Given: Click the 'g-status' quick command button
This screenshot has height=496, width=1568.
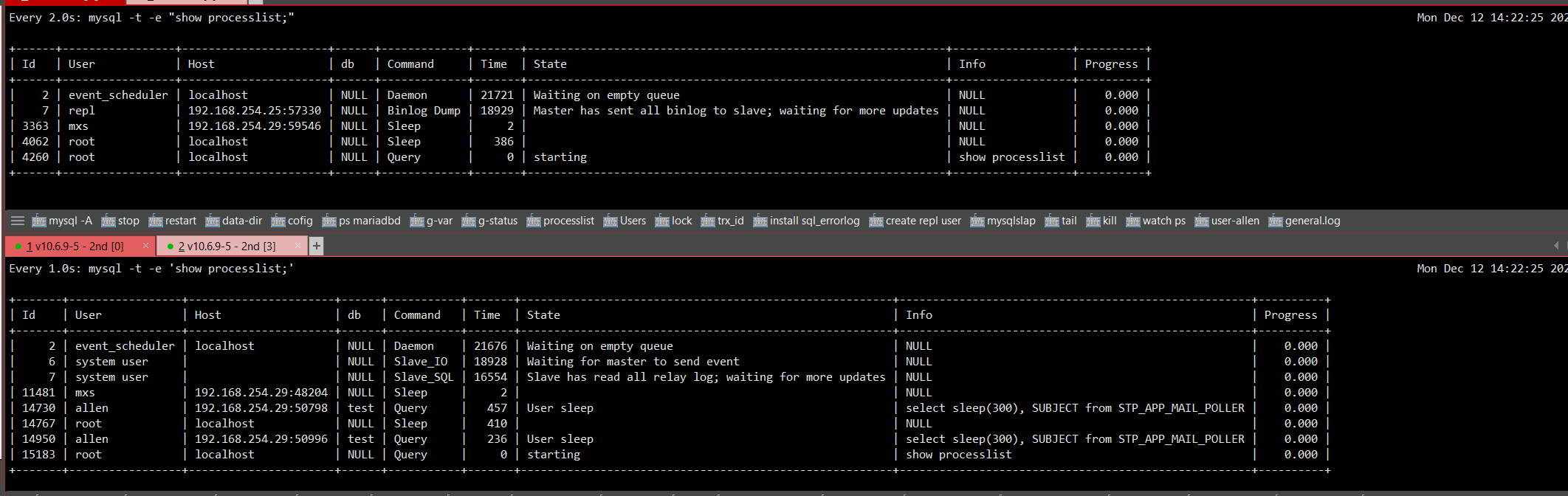Looking at the screenshot, I should pyautogui.click(x=489, y=221).
